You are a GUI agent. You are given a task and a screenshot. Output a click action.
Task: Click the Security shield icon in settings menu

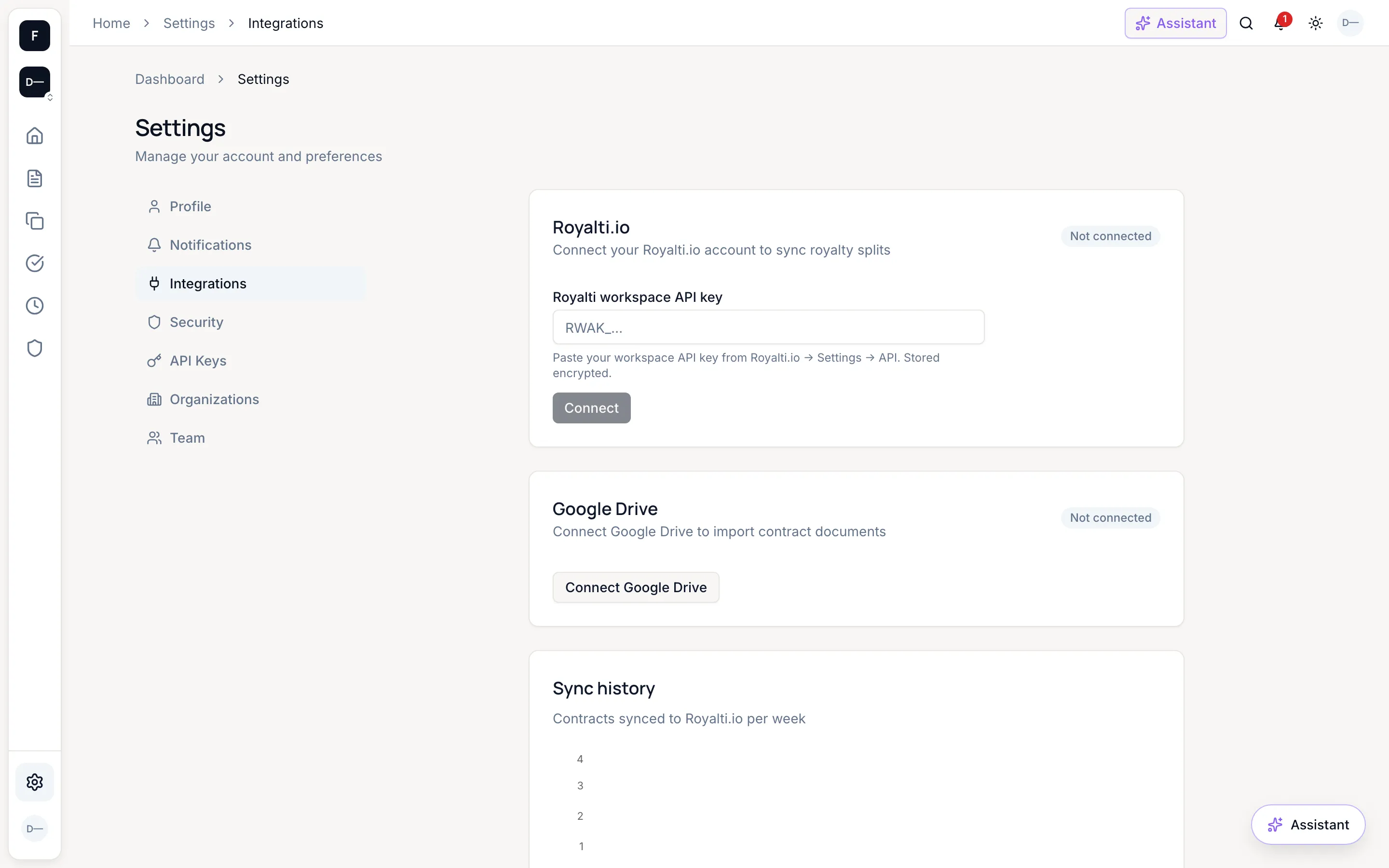[x=154, y=322]
